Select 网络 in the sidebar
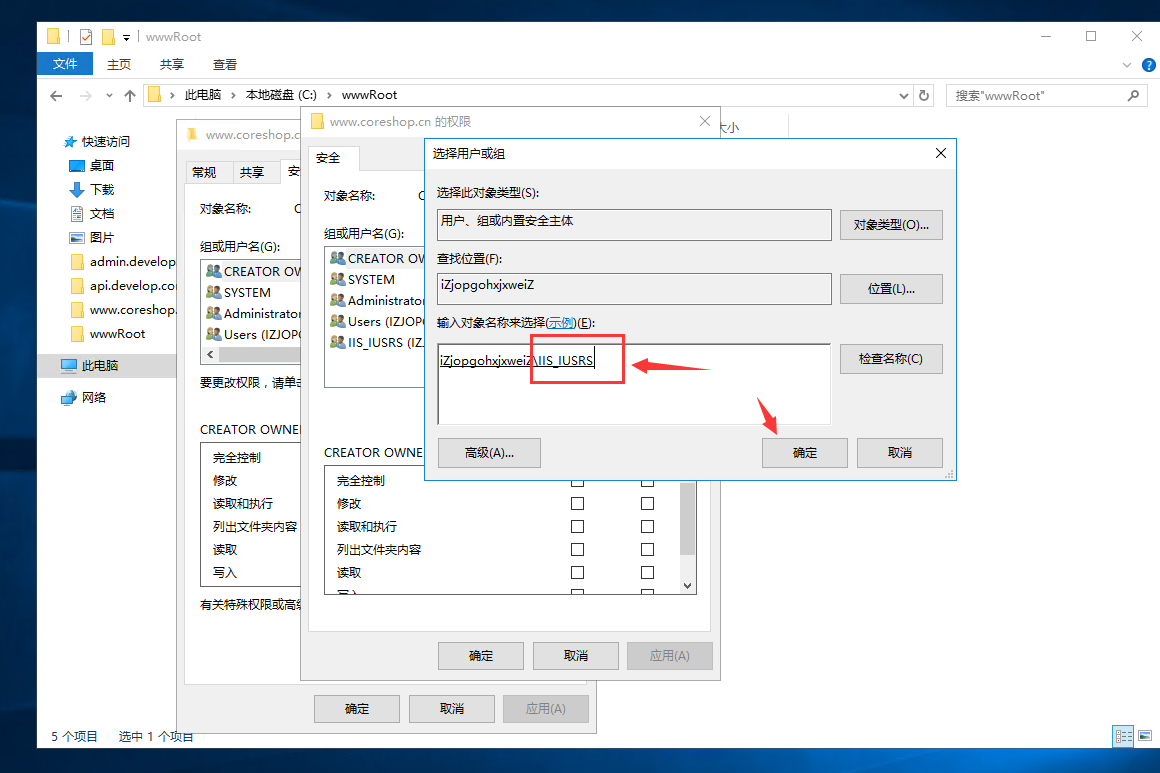 (x=94, y=398)
